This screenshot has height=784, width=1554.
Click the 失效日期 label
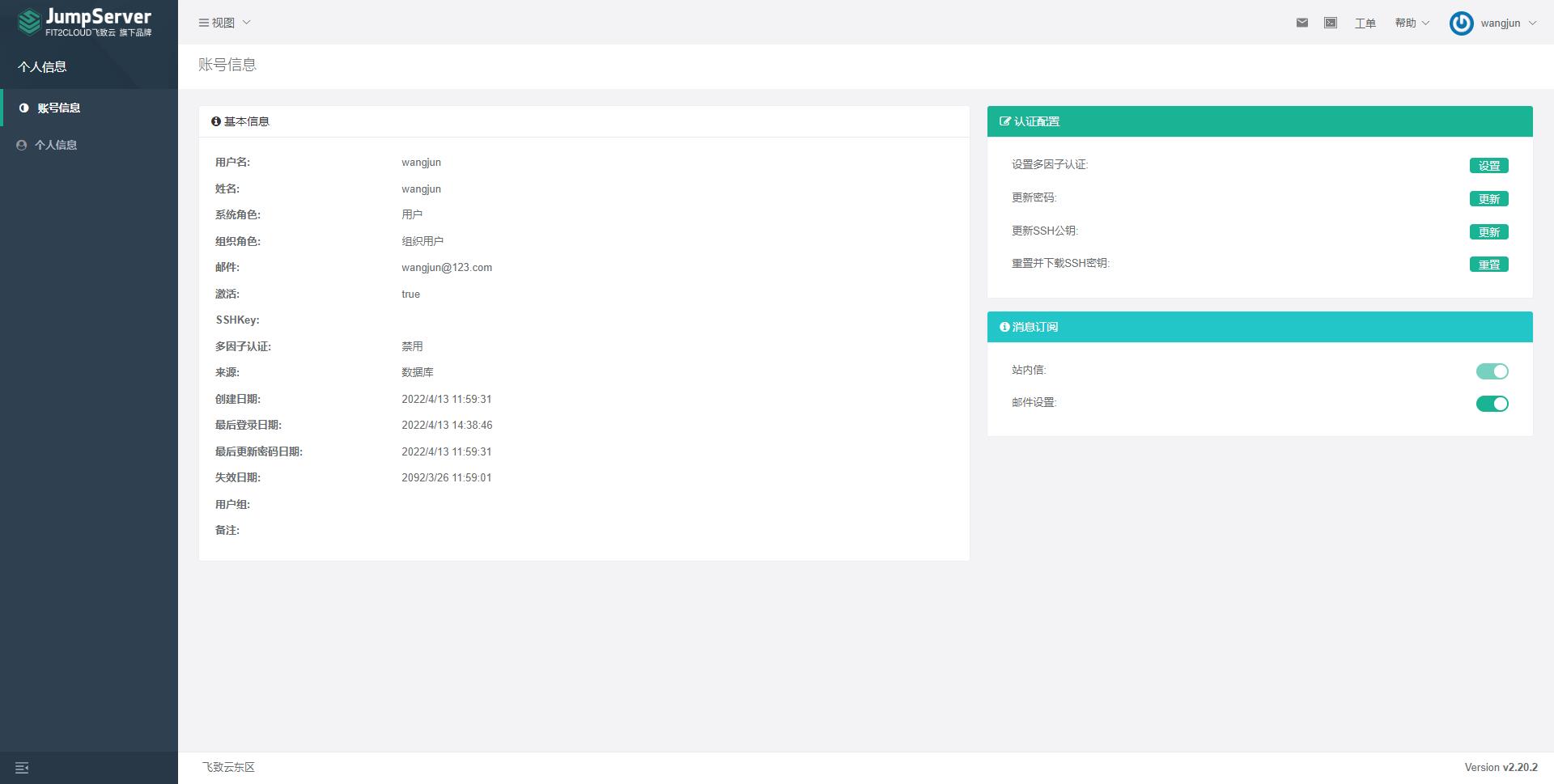[x=238, y=477]
